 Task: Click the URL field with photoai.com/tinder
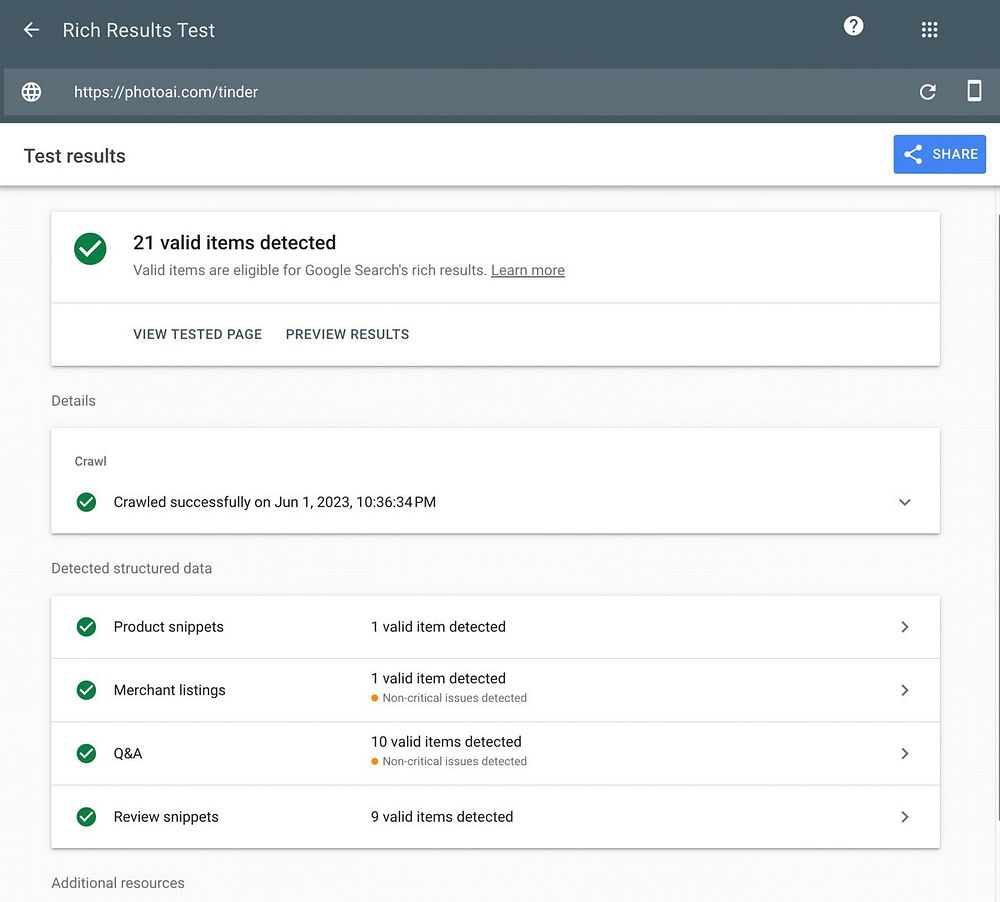pos(166,92)
